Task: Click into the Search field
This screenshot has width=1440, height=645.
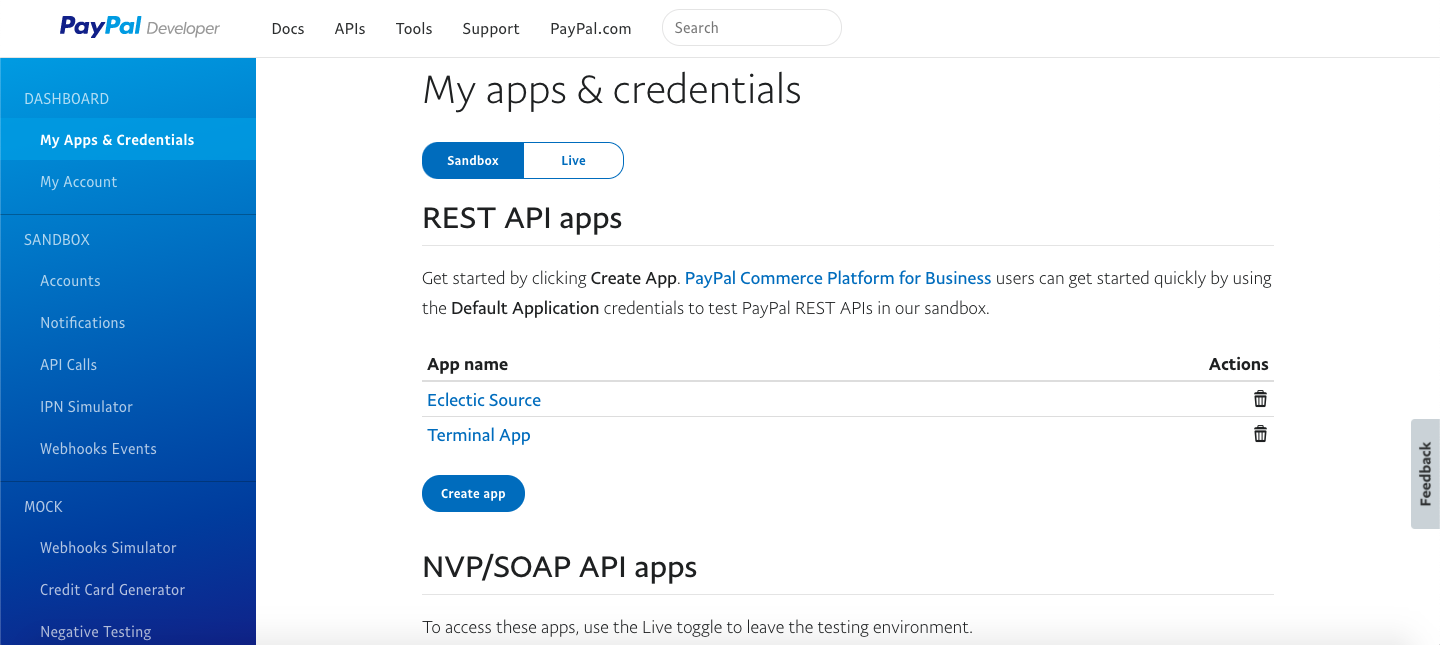Action: 752,28
